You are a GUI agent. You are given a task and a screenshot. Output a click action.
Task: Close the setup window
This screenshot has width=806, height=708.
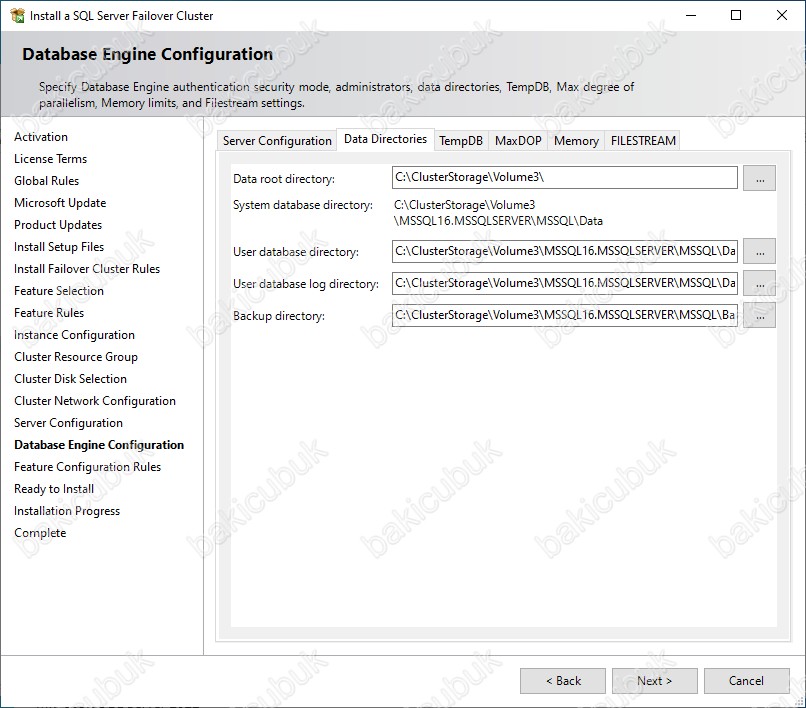pyautogui.click(x=782, y=15)
